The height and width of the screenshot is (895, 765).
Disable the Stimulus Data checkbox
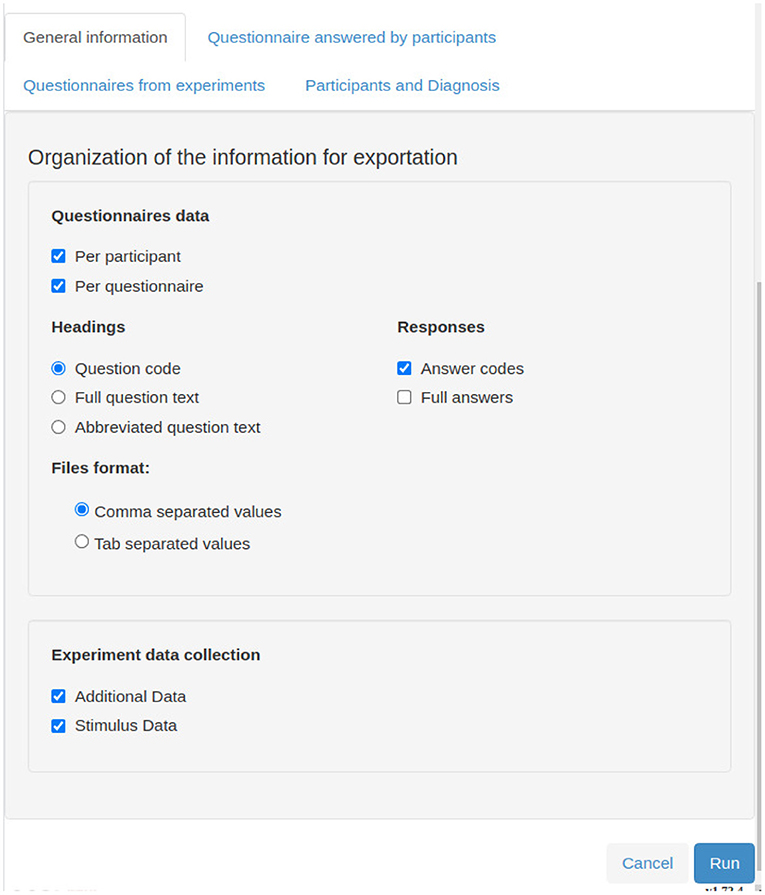[x=58, y=725]
